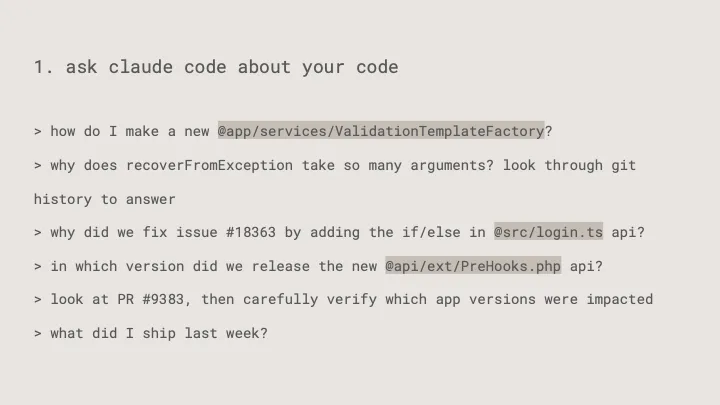This screenshot has height=405, width=720.
Task: Click the slide title about claude code
Action: [216, 67]
